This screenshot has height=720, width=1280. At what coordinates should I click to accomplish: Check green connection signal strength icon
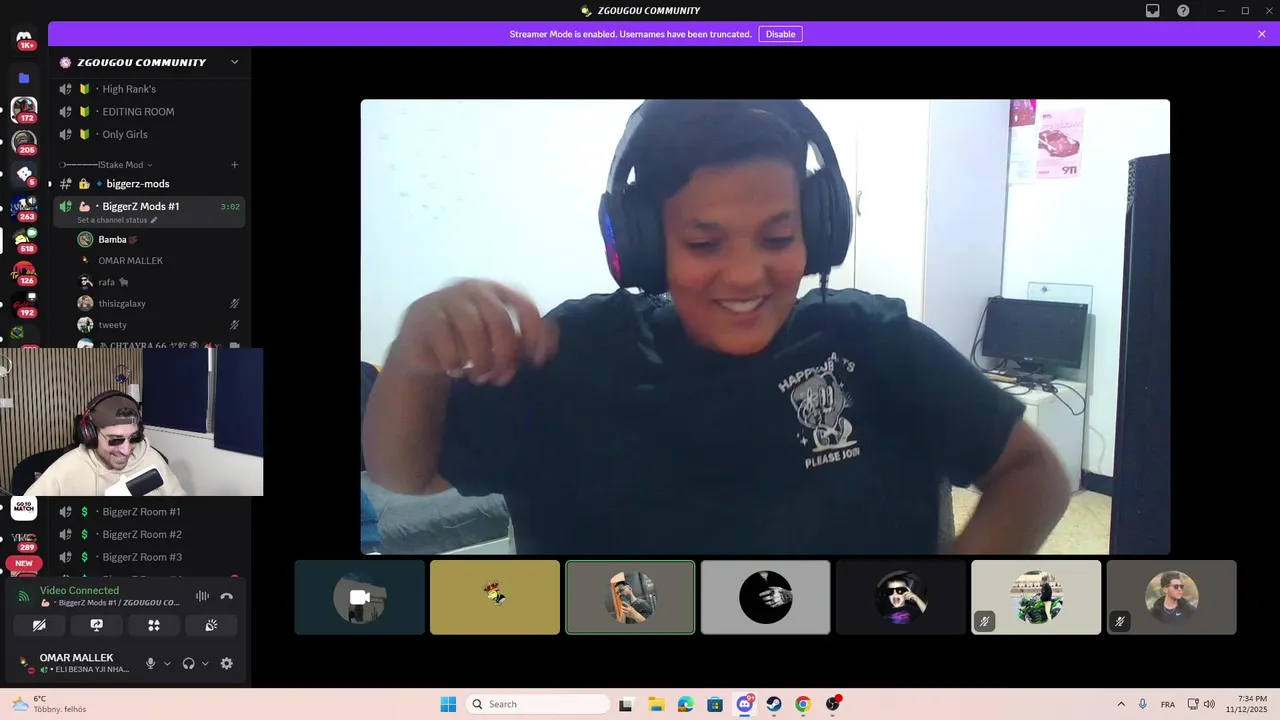[x=24, y=596]
